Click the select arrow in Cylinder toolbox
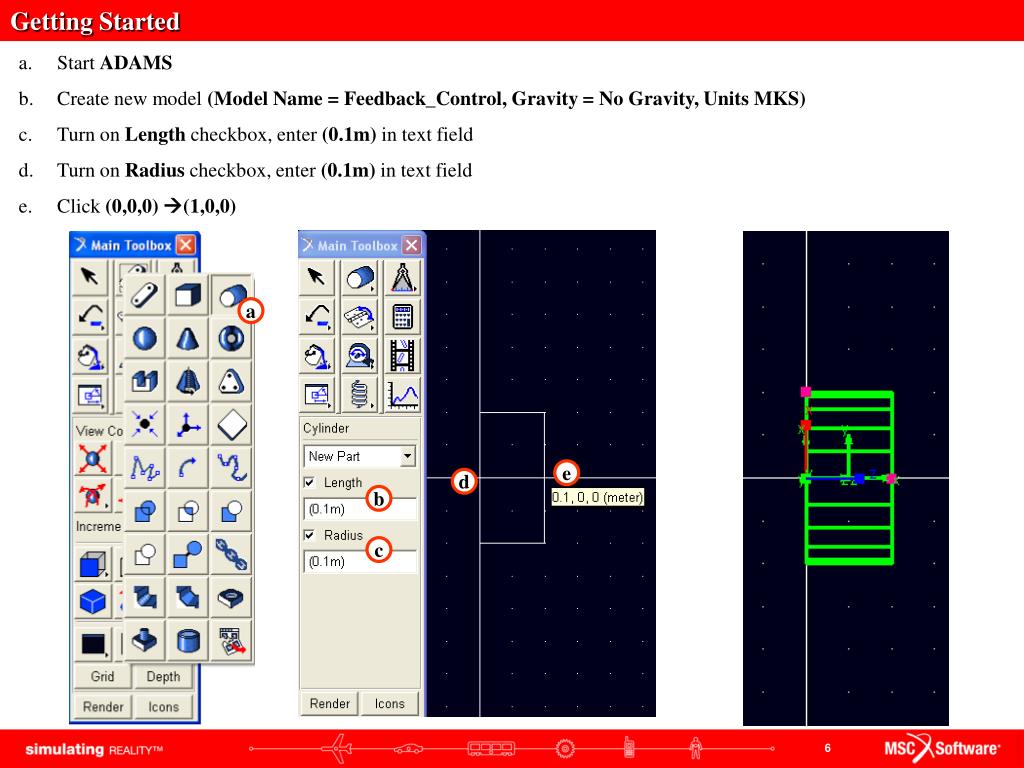1024x768 pixels. (317, 278)
